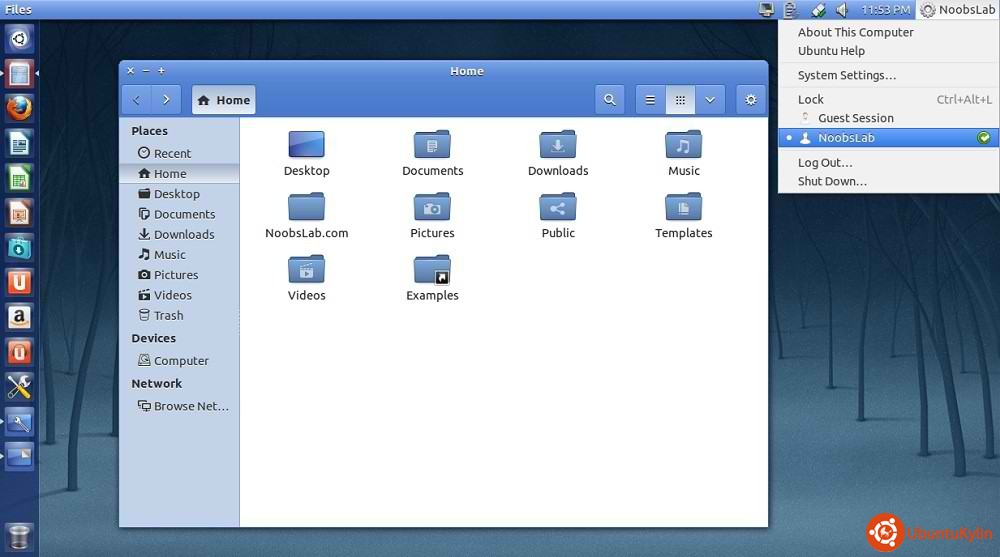Select the NoobsLab user session
Screen dimensions: 1000x557
846,138
